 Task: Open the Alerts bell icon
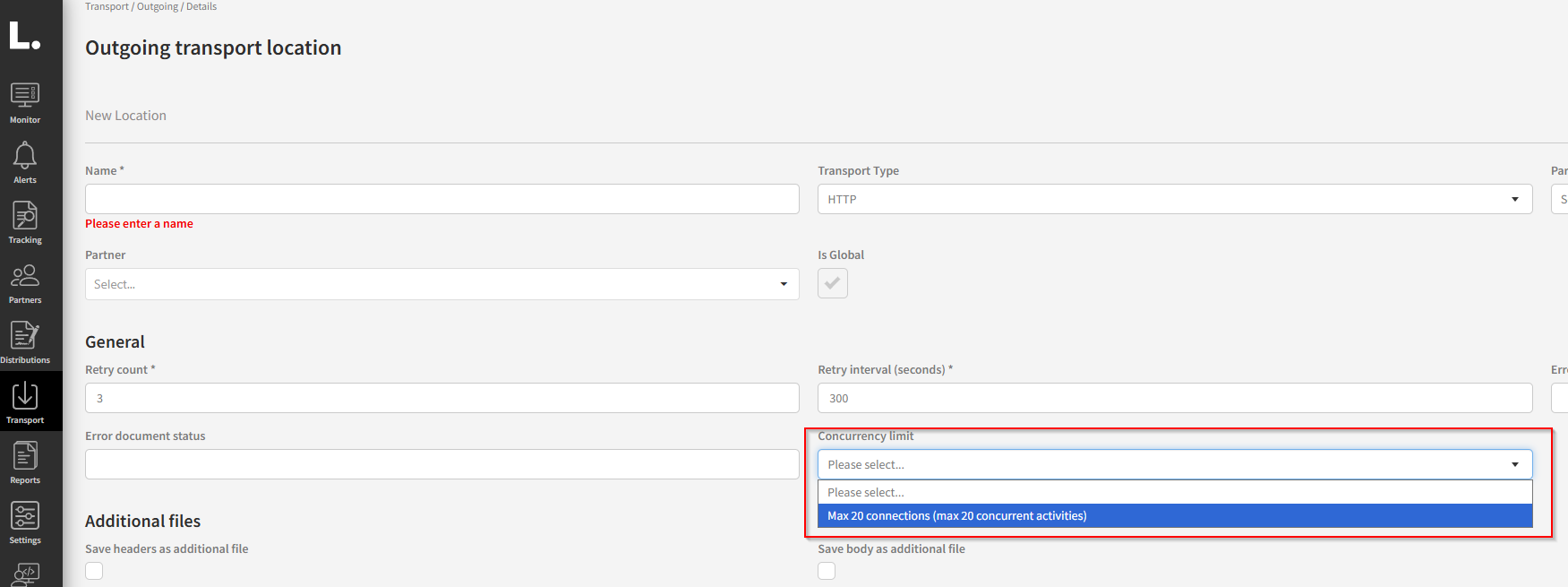25,162
